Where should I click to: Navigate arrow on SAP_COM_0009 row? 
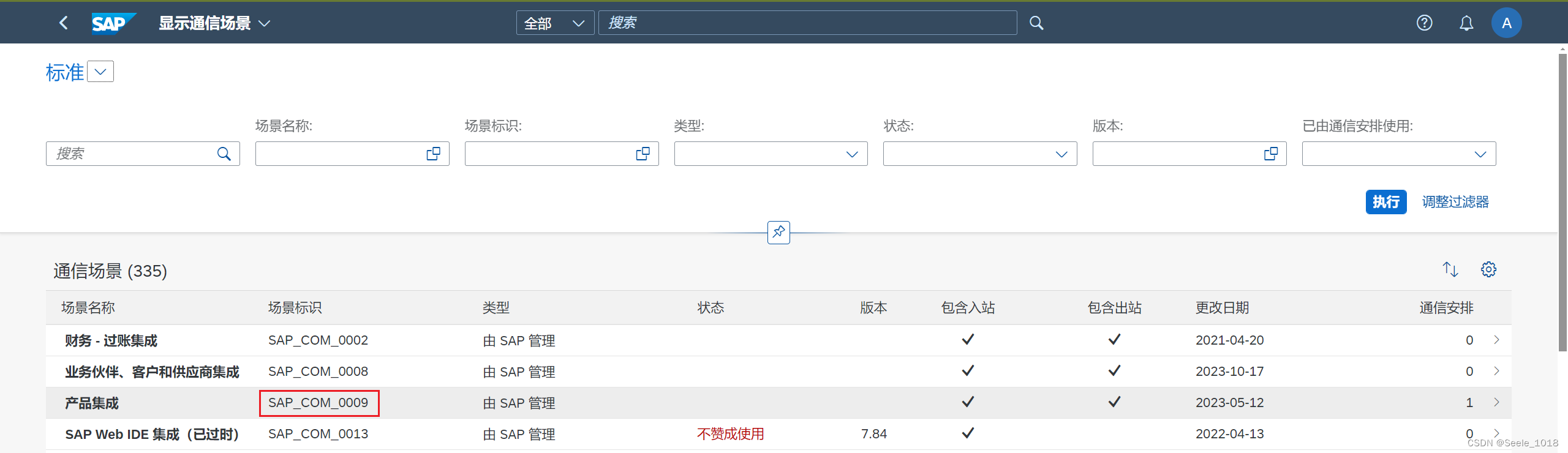click(1496, 402)
